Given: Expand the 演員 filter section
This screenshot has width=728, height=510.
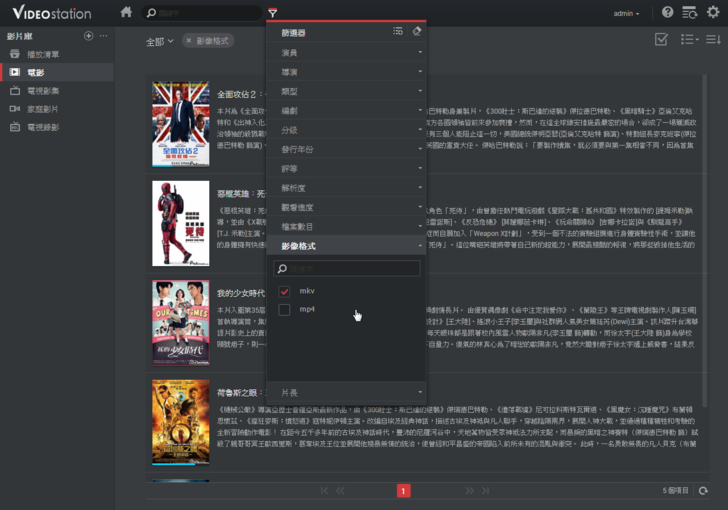Looking at the screenshot, I should (346, 52).
